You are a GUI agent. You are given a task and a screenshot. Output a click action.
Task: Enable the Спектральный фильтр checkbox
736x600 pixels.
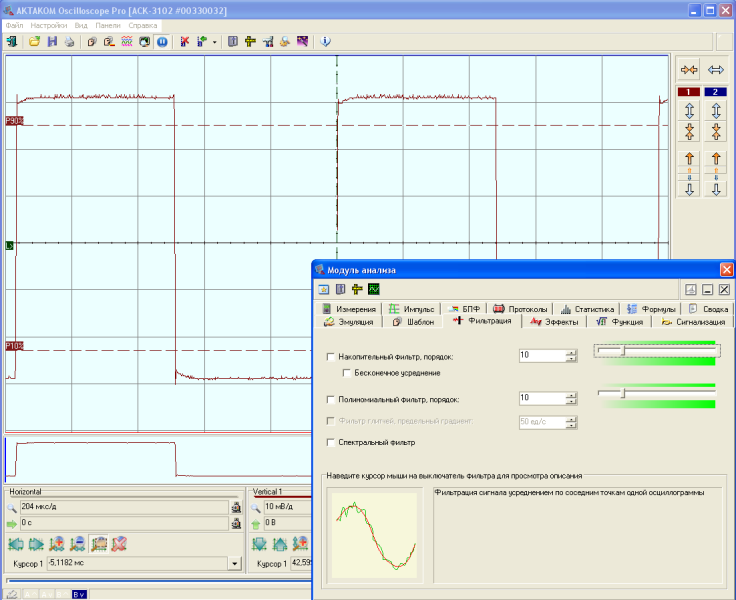331,442
